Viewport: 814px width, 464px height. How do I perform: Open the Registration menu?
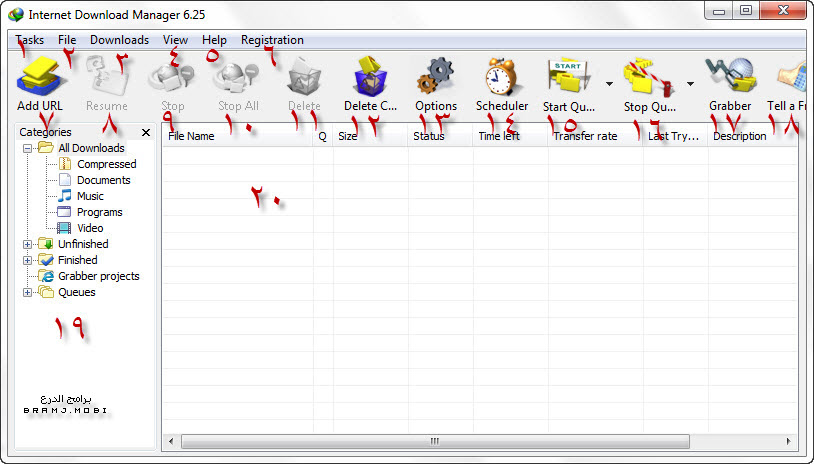click(x=272, y=40)
